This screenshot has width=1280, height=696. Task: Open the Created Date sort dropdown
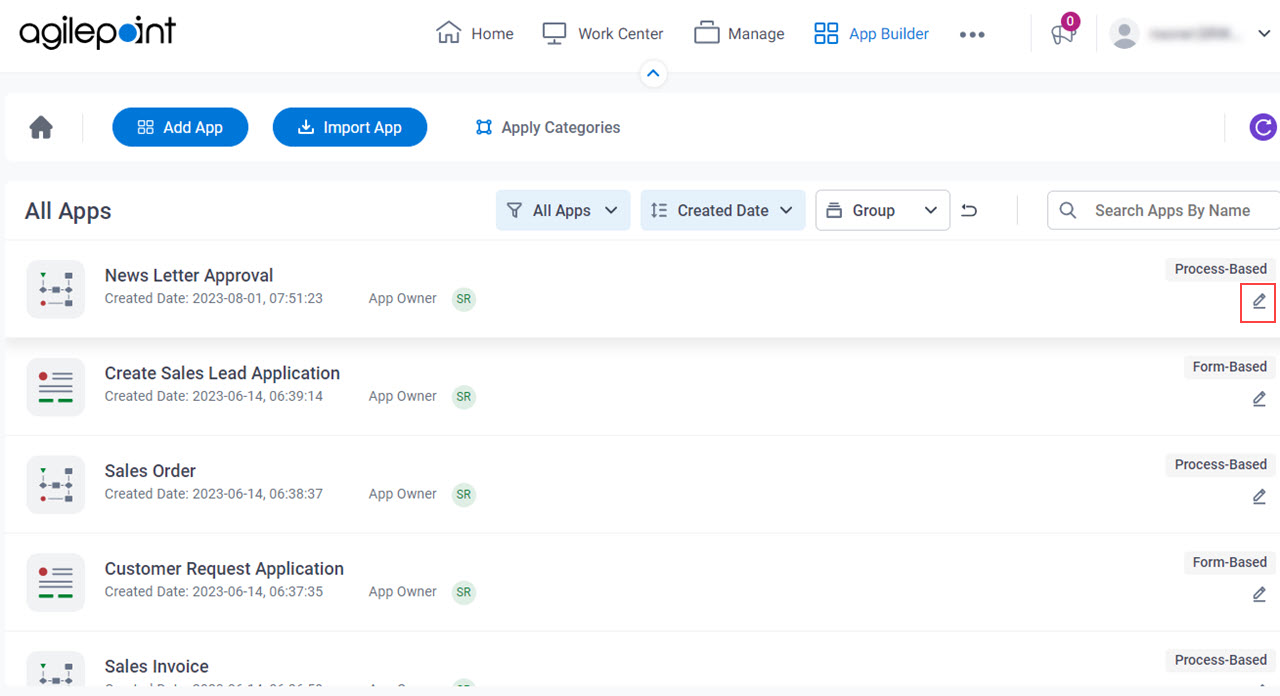[723, 210]
